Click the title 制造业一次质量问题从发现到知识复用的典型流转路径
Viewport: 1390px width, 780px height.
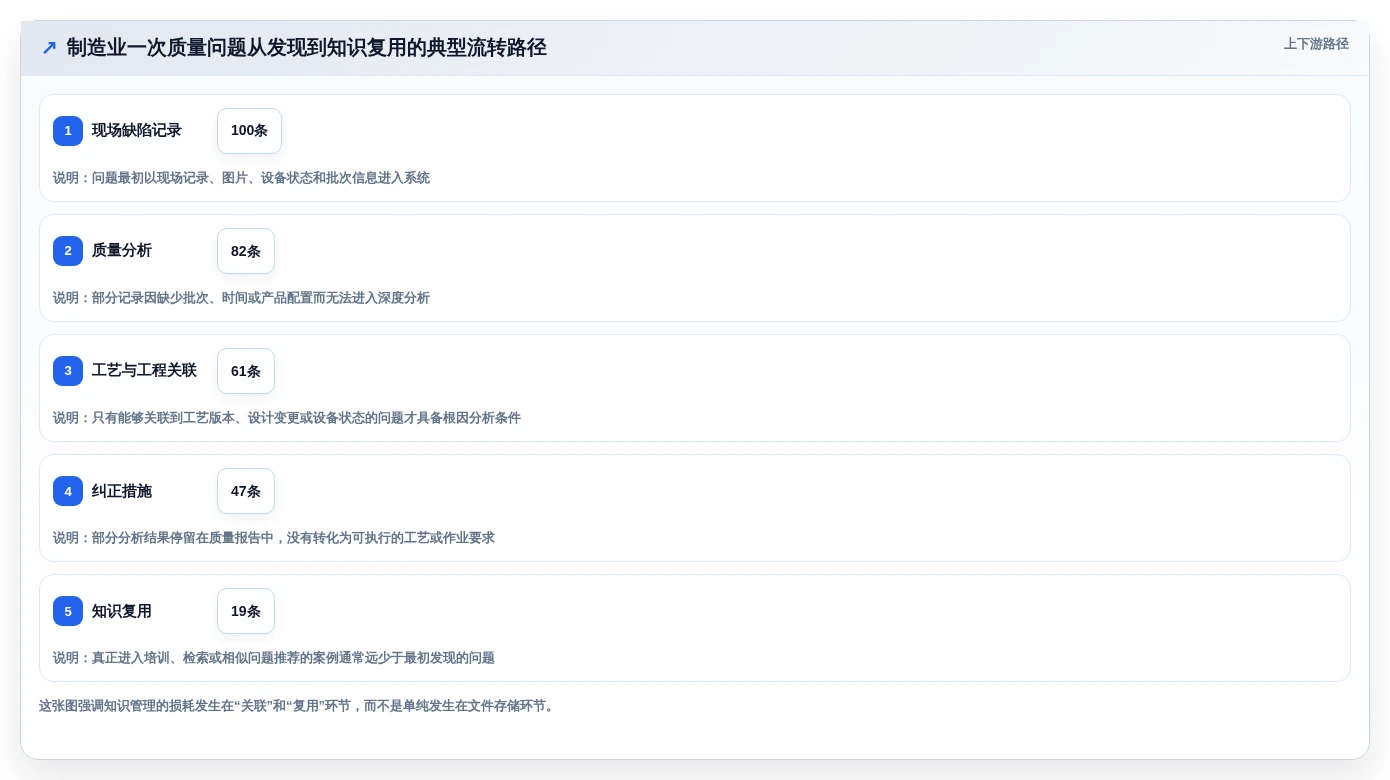coord(307,48)
